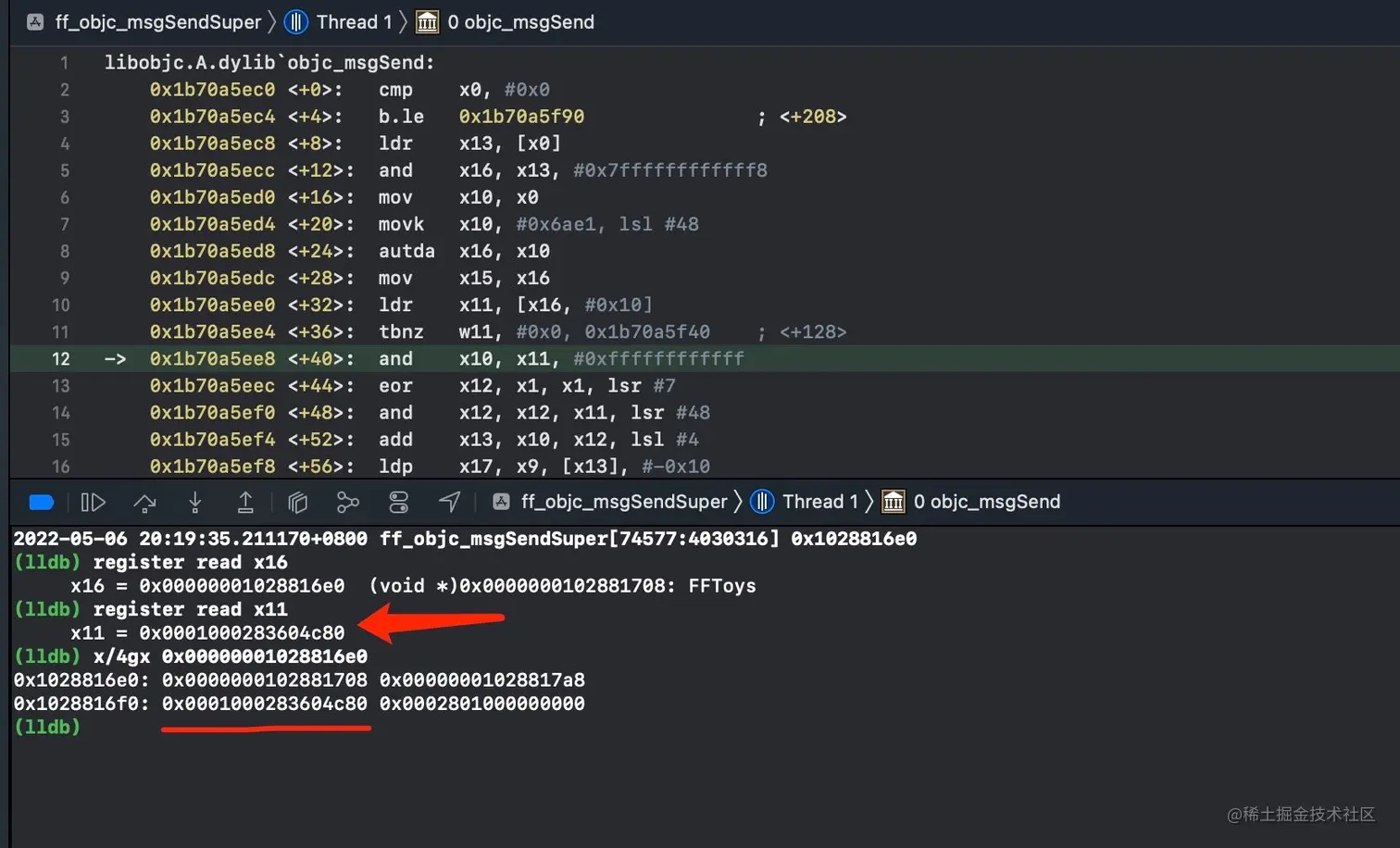Open 0 objc_msgSend in top jump bar
This screenshot has width=1400, height=848.
click(x=521, y=22)
